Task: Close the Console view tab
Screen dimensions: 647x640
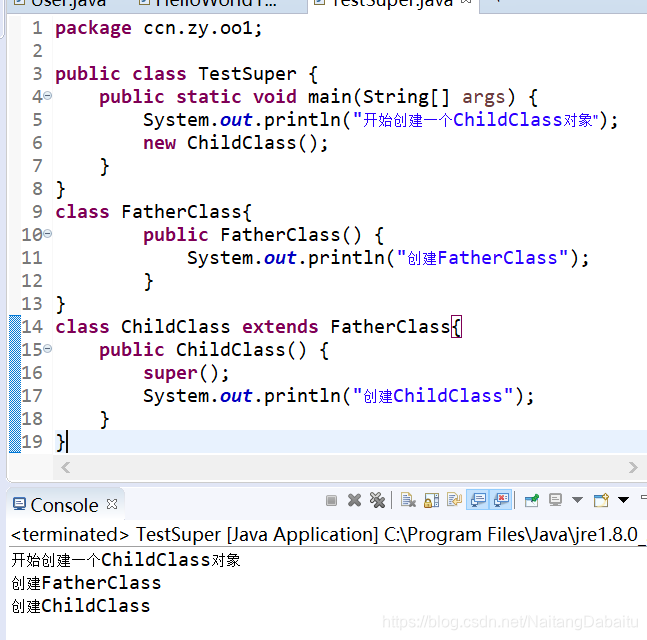Action: click(x=112, y=504)
